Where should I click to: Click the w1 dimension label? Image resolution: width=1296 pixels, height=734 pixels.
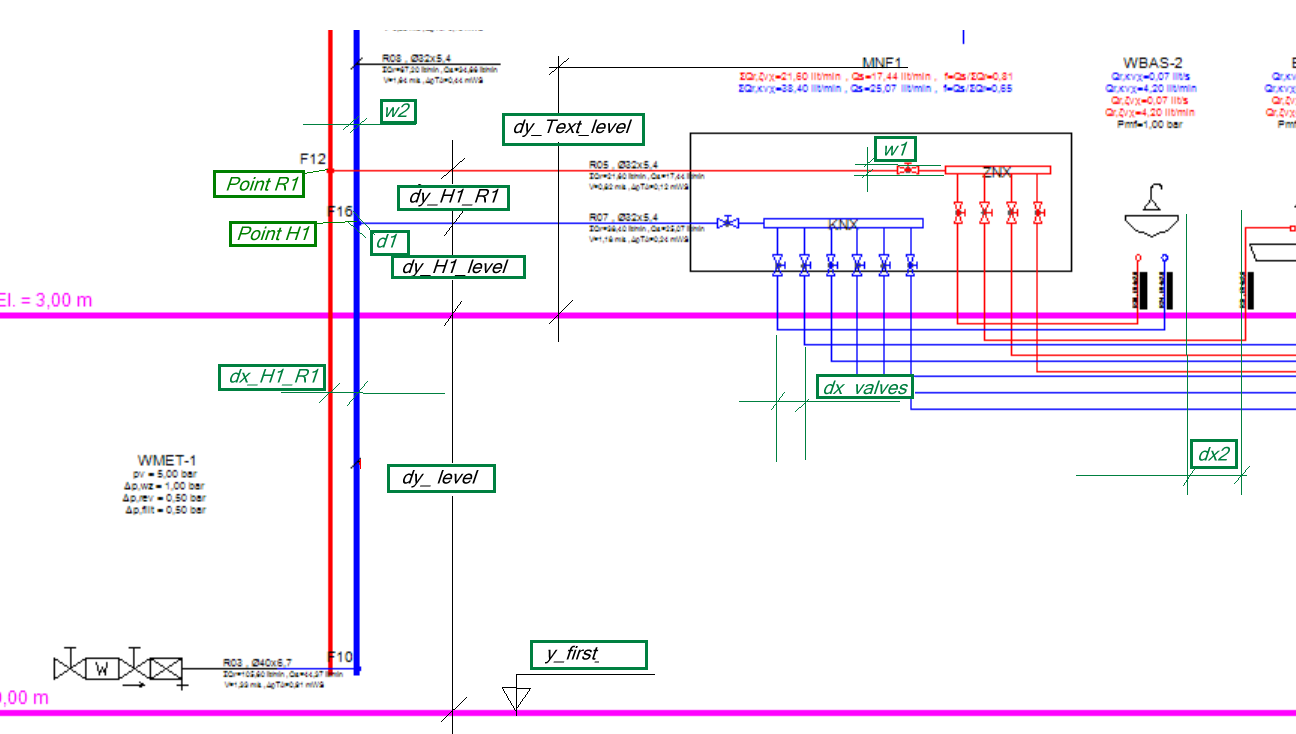click(x=895, y=149)
